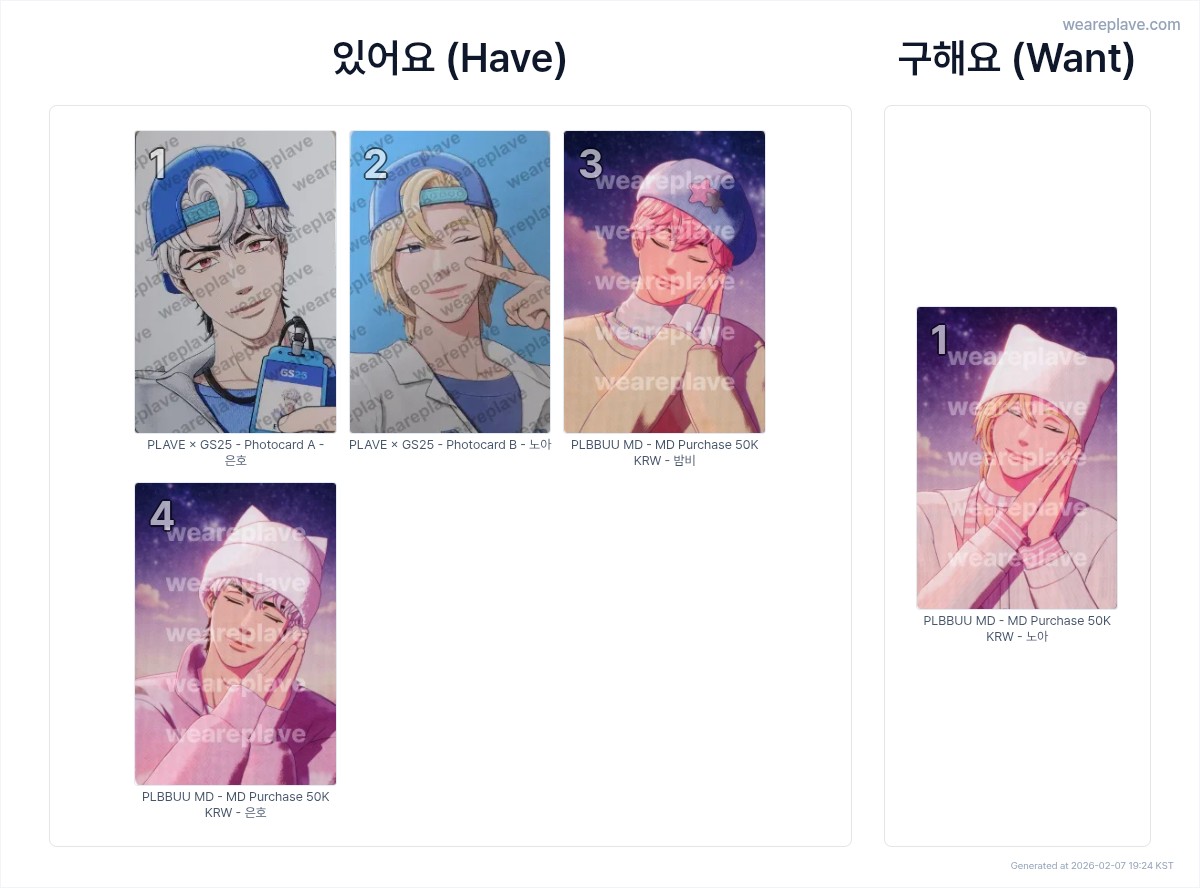Click the weareplave.com link at top right
1200x888 pixels.
click(x=1121, y=24)
